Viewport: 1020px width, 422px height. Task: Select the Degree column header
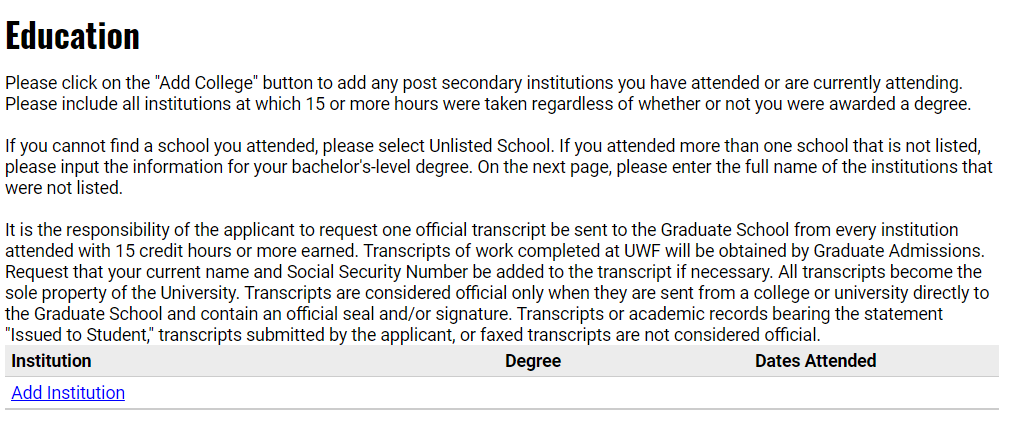[x=533, y=361]
